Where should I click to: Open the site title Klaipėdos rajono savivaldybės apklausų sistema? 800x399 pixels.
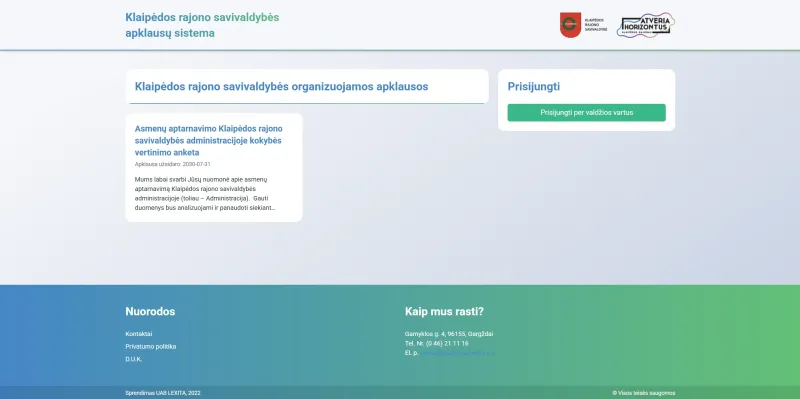point(202,25)
